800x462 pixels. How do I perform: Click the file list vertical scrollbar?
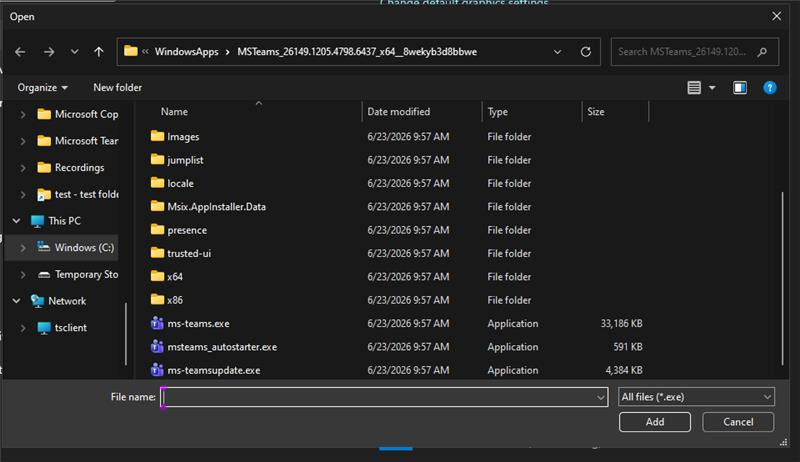782,278
